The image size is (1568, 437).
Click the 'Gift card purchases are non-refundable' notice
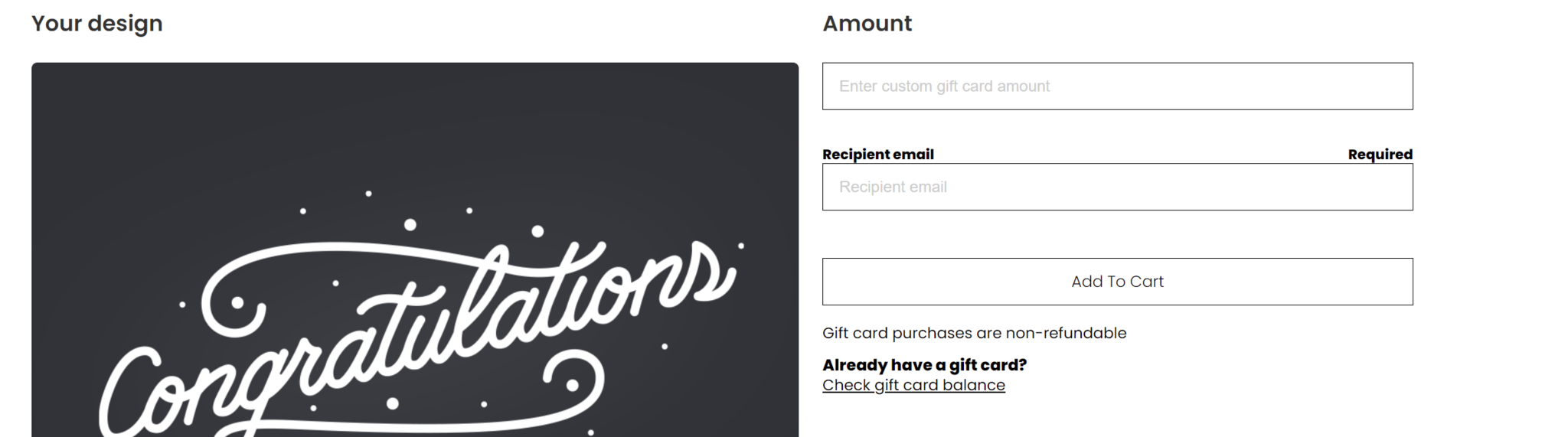point(974,333)
